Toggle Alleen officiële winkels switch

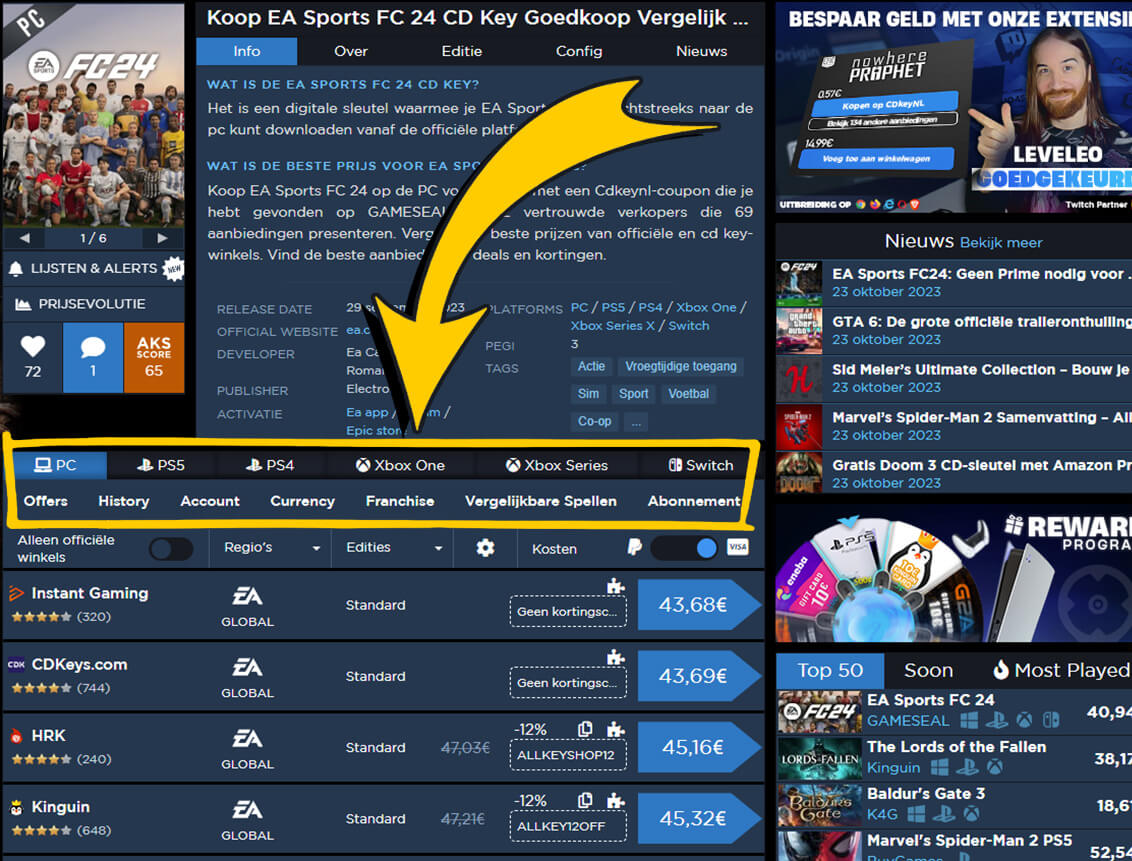coord(171,548)
